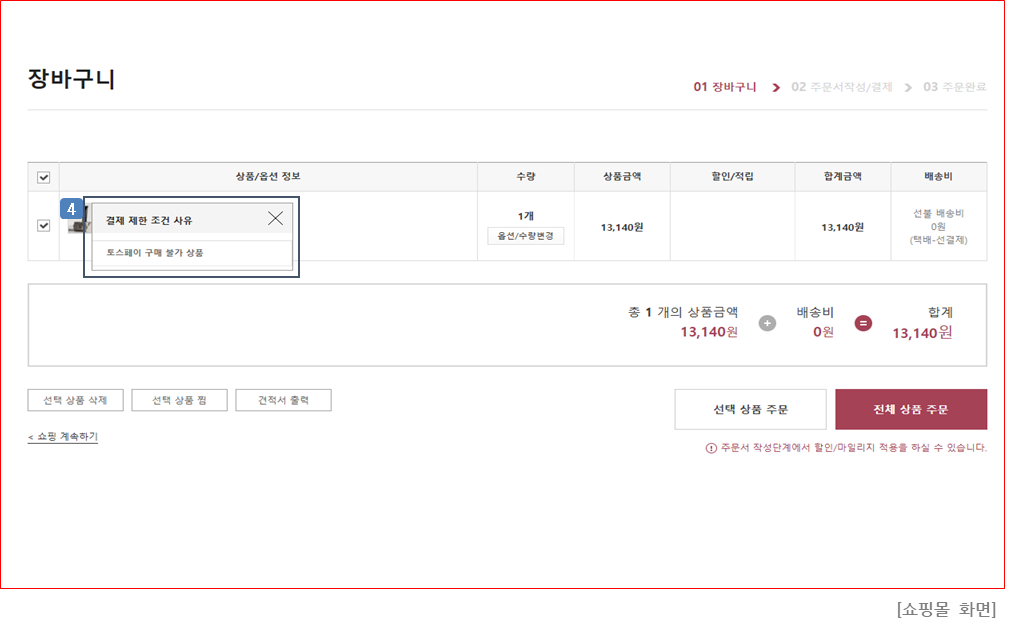Image resolution: width=1010 pixels, height=635 pixels.
Task: Click the 전체 상품 주문 button
Action: tap(911, 409)
